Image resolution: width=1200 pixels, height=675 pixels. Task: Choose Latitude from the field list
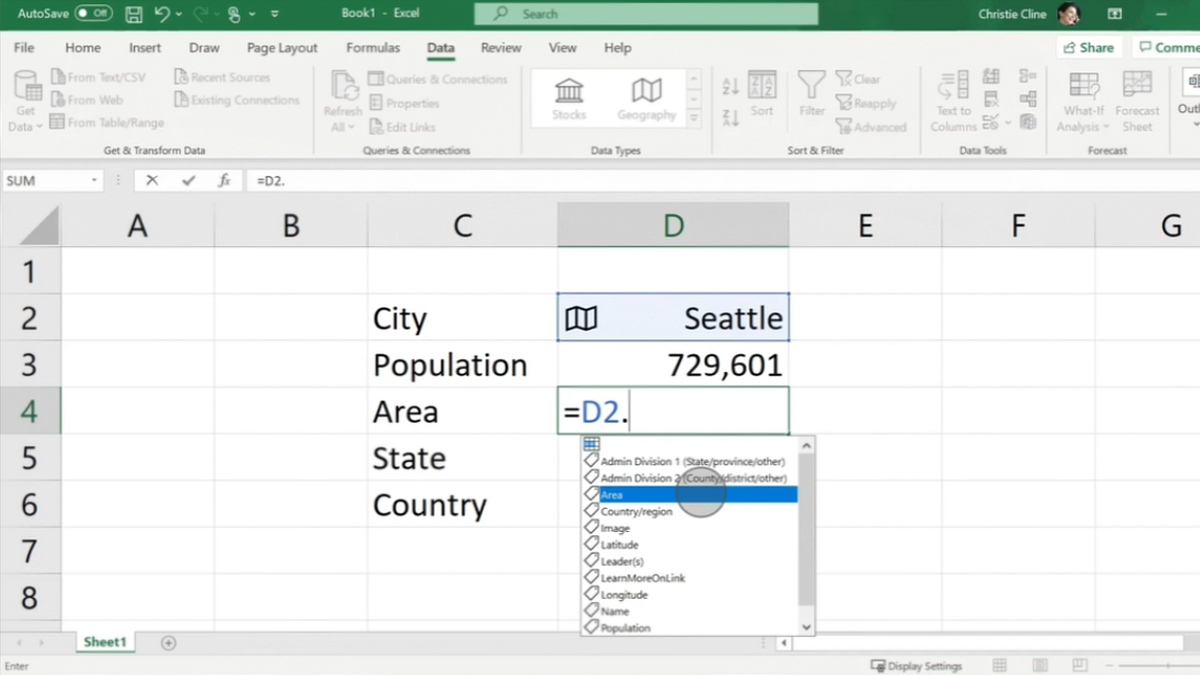coord(690,545)
